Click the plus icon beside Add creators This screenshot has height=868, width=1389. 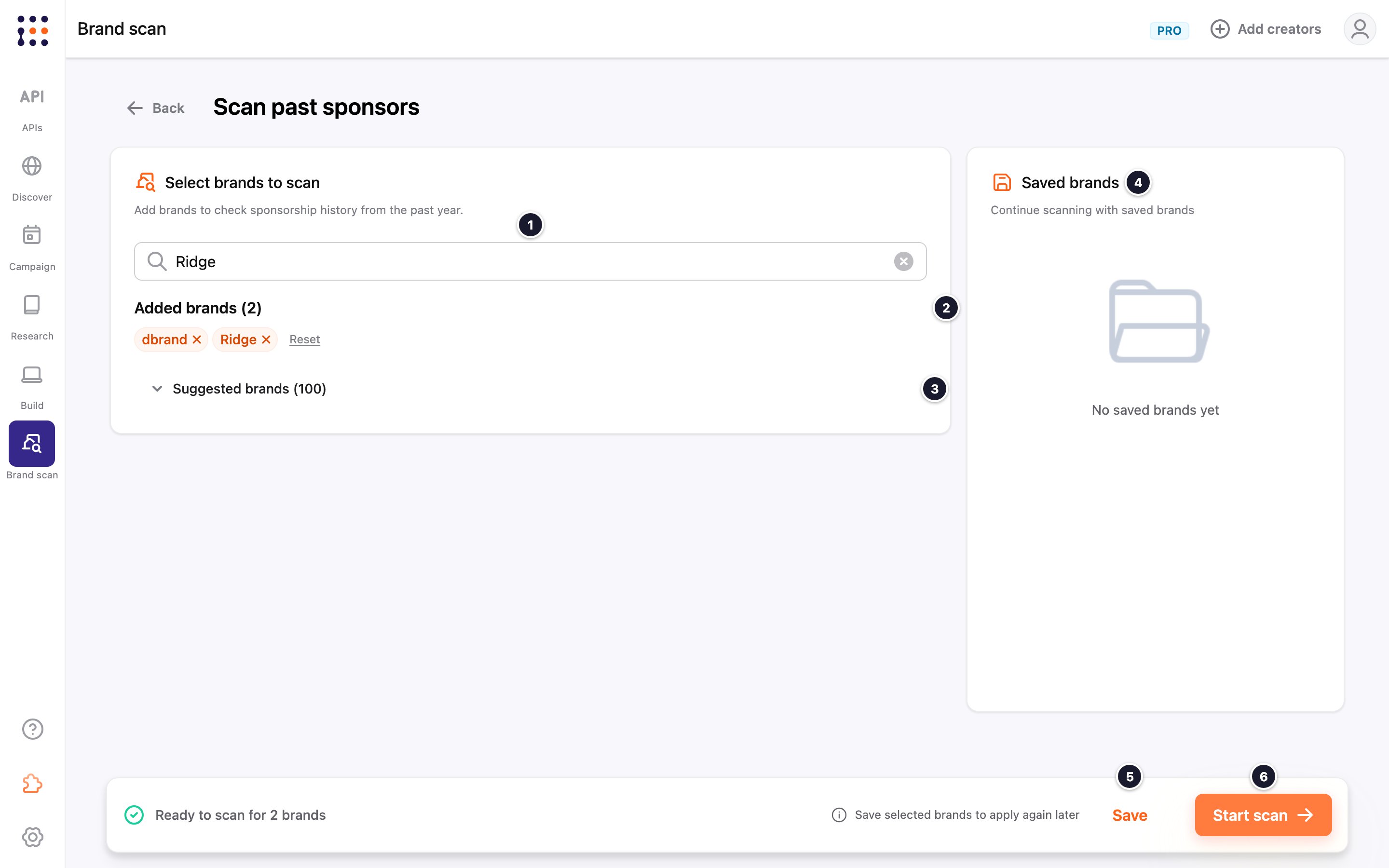point(1220,29)
